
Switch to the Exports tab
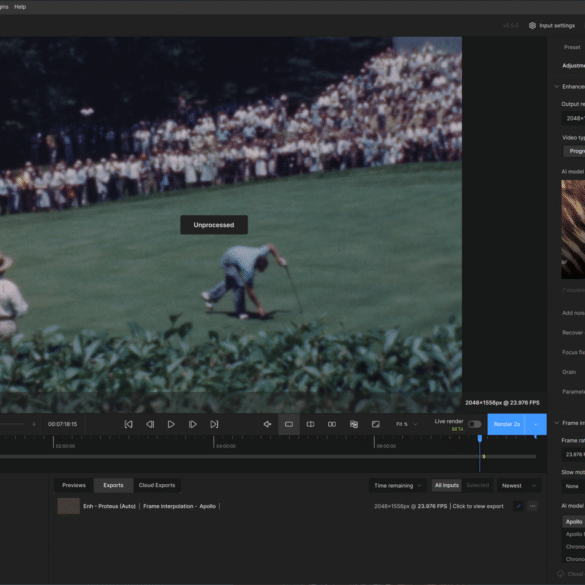(113, 485)
